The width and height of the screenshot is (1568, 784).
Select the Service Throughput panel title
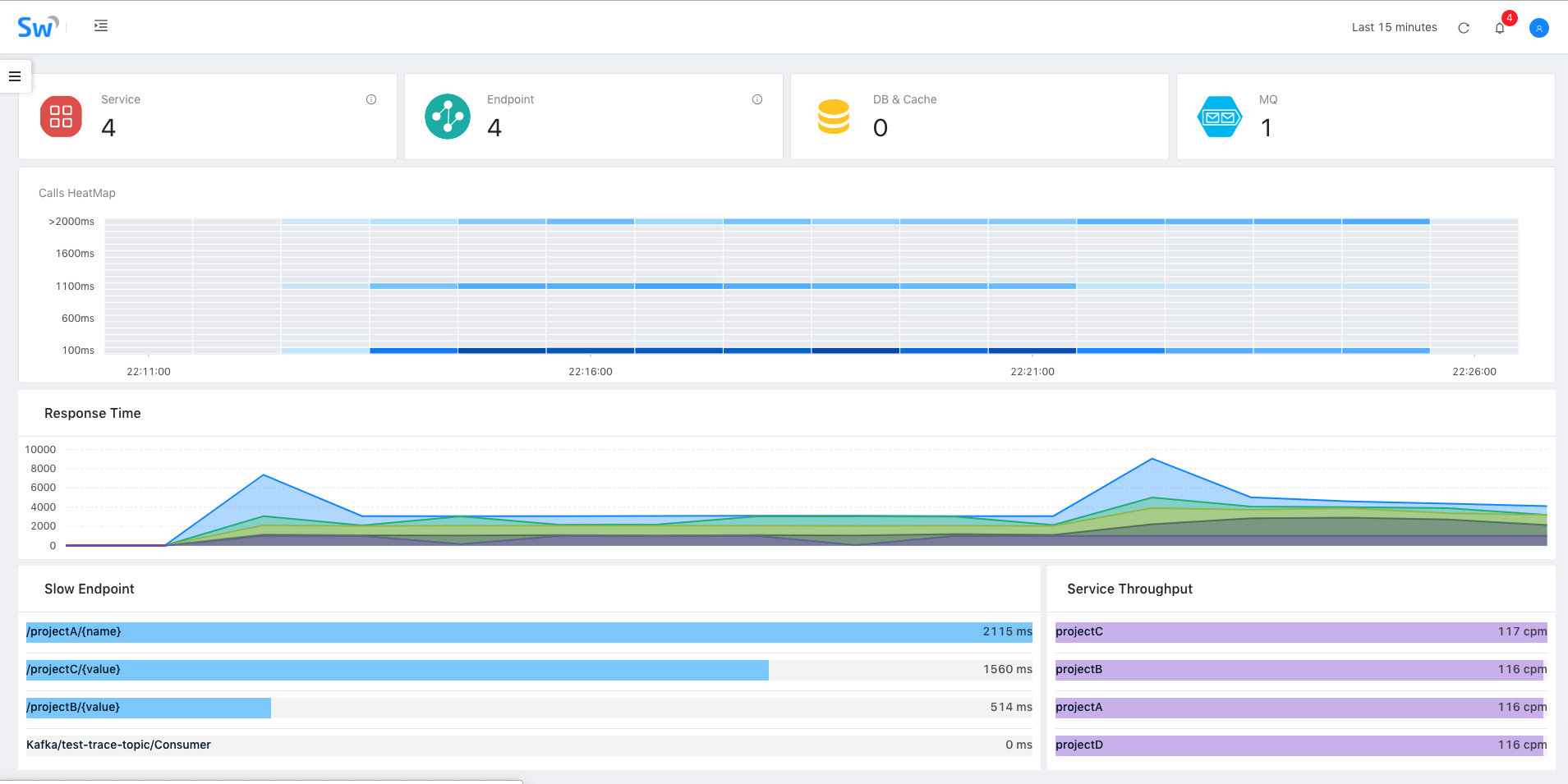tap(1130, 589)
